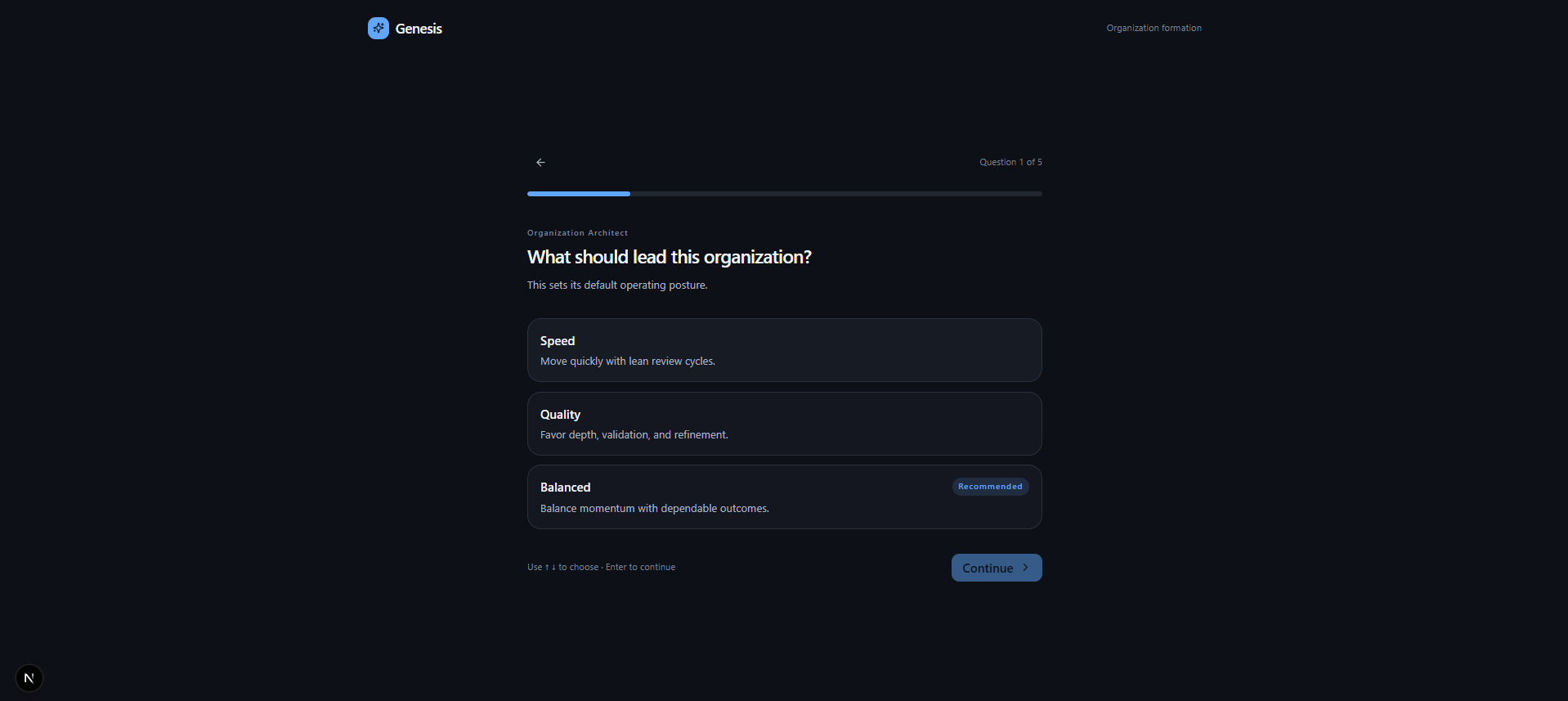
Task: Open the Next.js dev tools badge
Action: 29,678
